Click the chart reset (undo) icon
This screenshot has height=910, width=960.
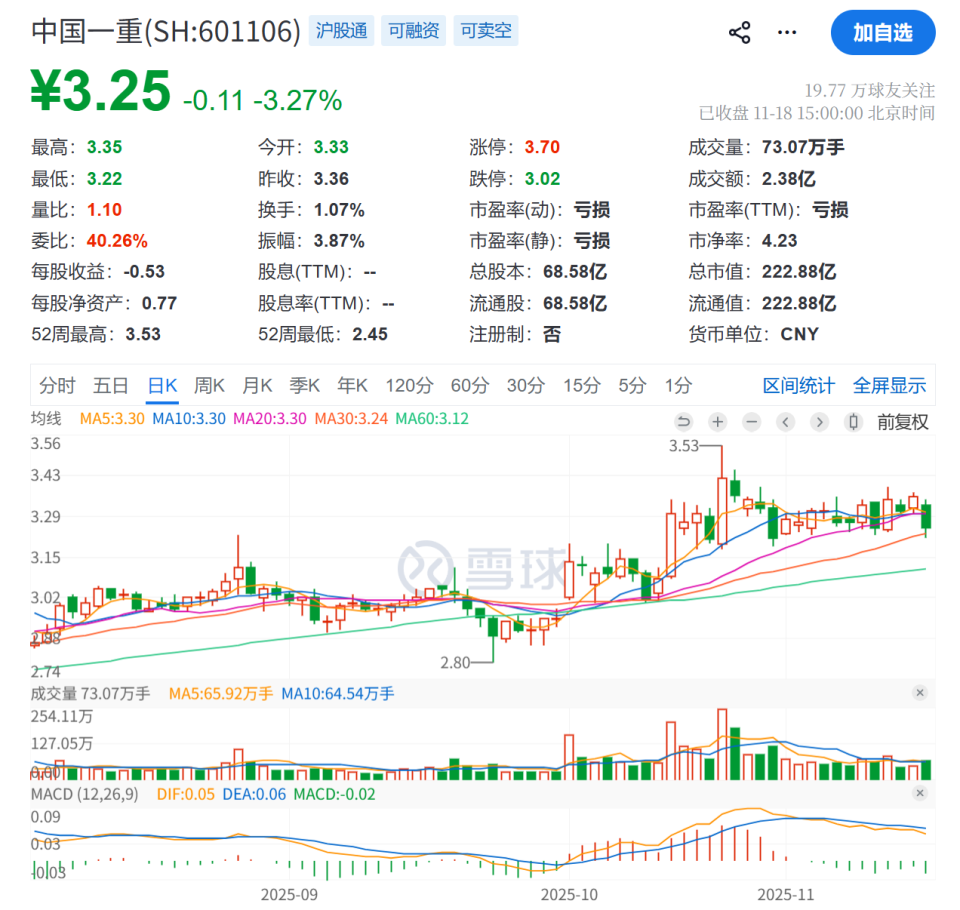coord(684,422)
